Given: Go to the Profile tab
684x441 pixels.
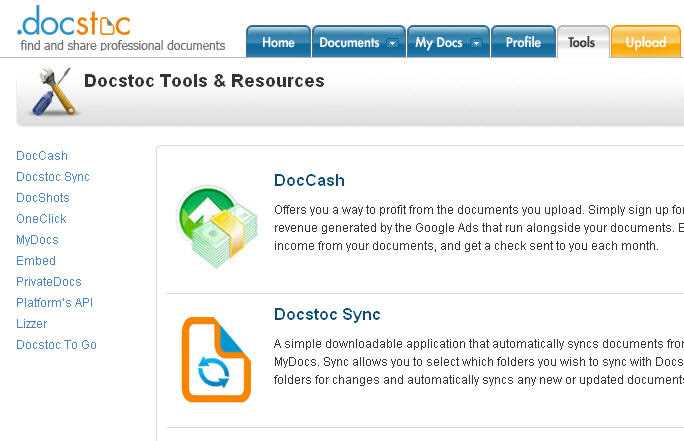Looking at the screenshot, I should tap(523, 42).
